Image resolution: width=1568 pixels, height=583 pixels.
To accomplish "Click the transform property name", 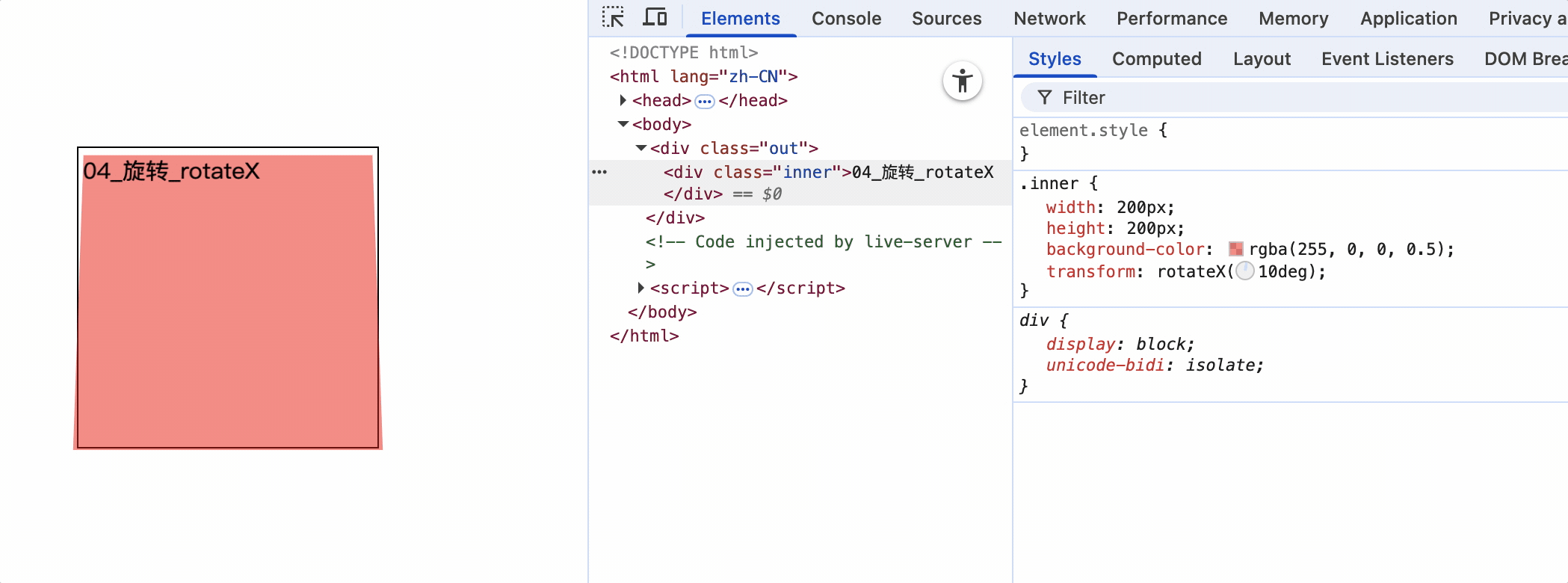I will (1091, 271).
